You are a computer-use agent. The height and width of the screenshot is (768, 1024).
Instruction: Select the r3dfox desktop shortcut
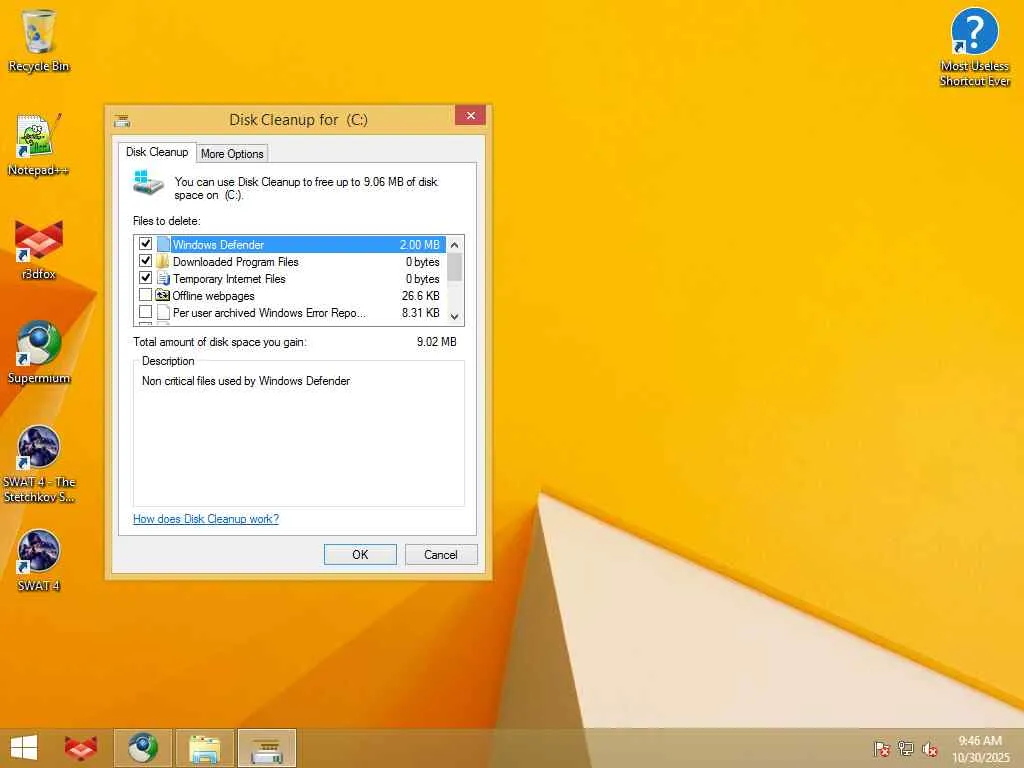(x=39, y=249)
